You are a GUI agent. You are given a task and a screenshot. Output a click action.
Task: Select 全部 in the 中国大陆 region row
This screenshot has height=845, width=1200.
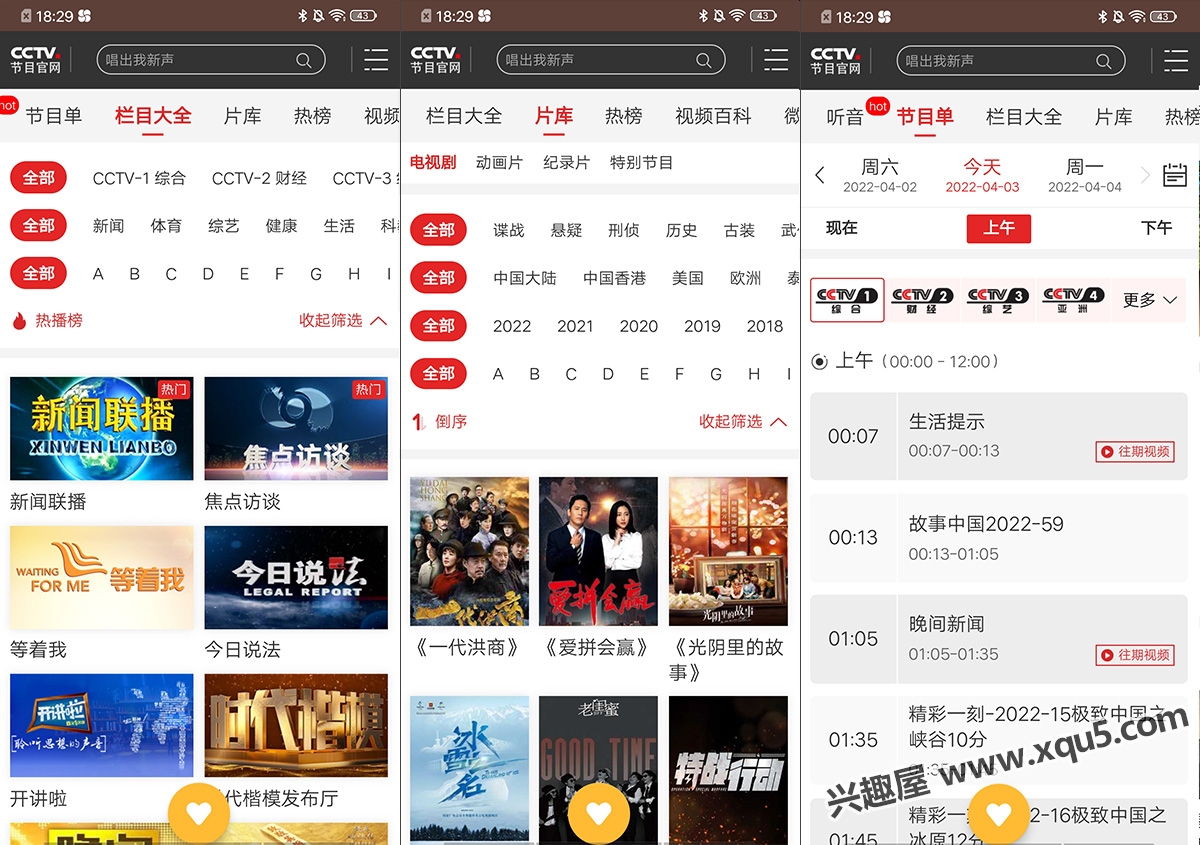pos(439,278)
